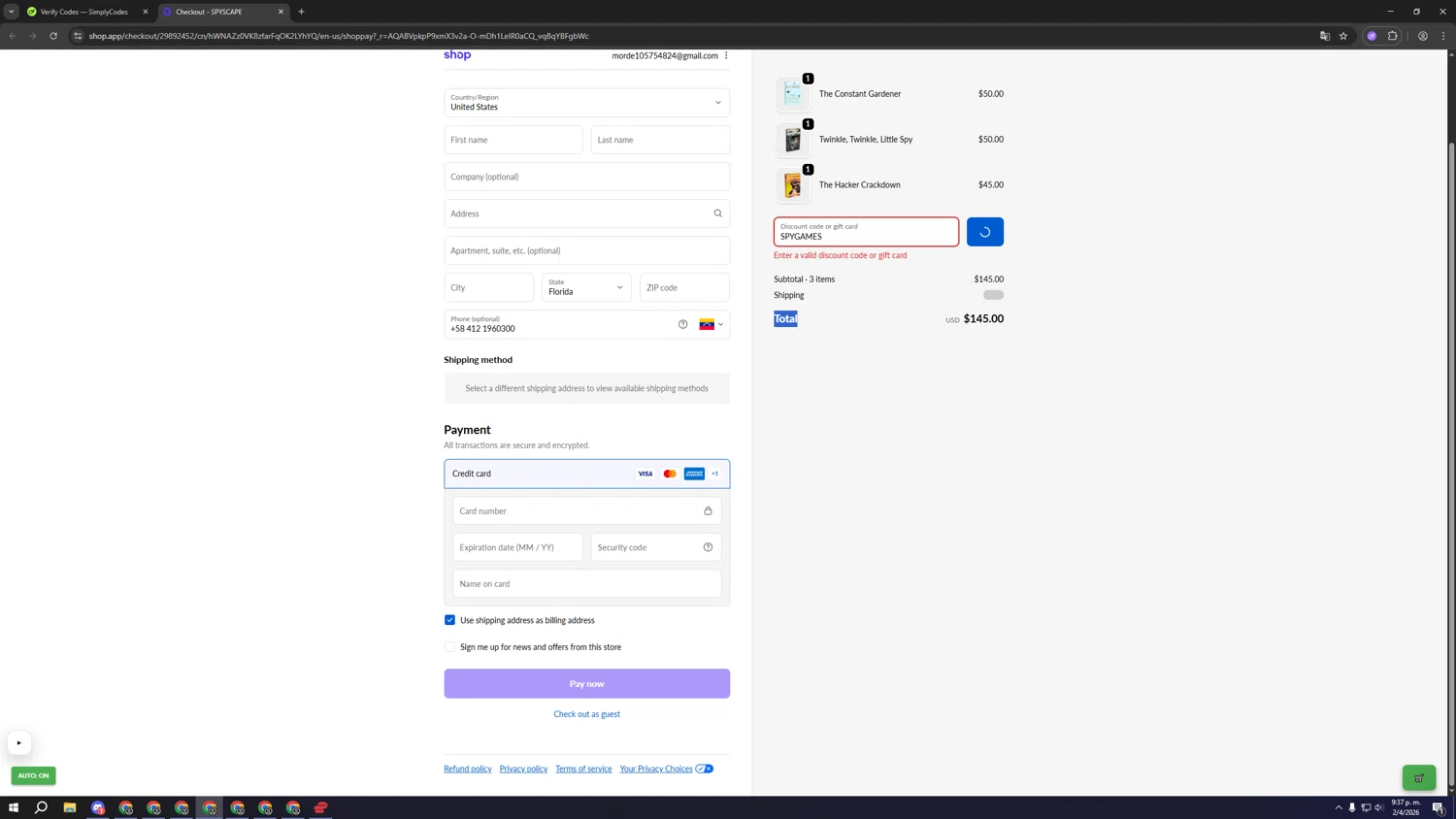Viewport: 1456px width, 819px height.
Task: Close the Checkout - SPYSCAPE tab
Action: (x=281, y=12)
